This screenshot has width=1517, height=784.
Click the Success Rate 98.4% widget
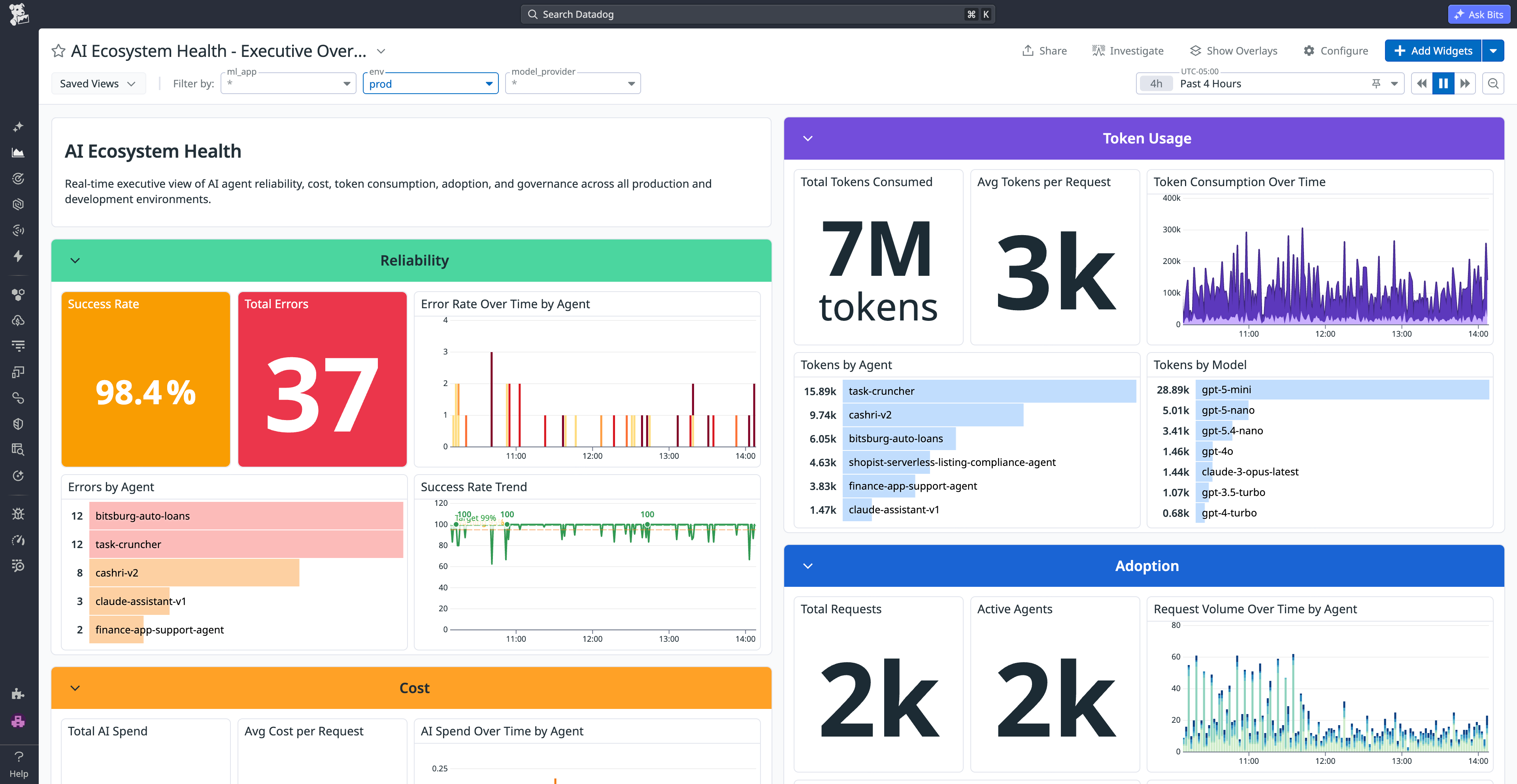click(145, 380)
